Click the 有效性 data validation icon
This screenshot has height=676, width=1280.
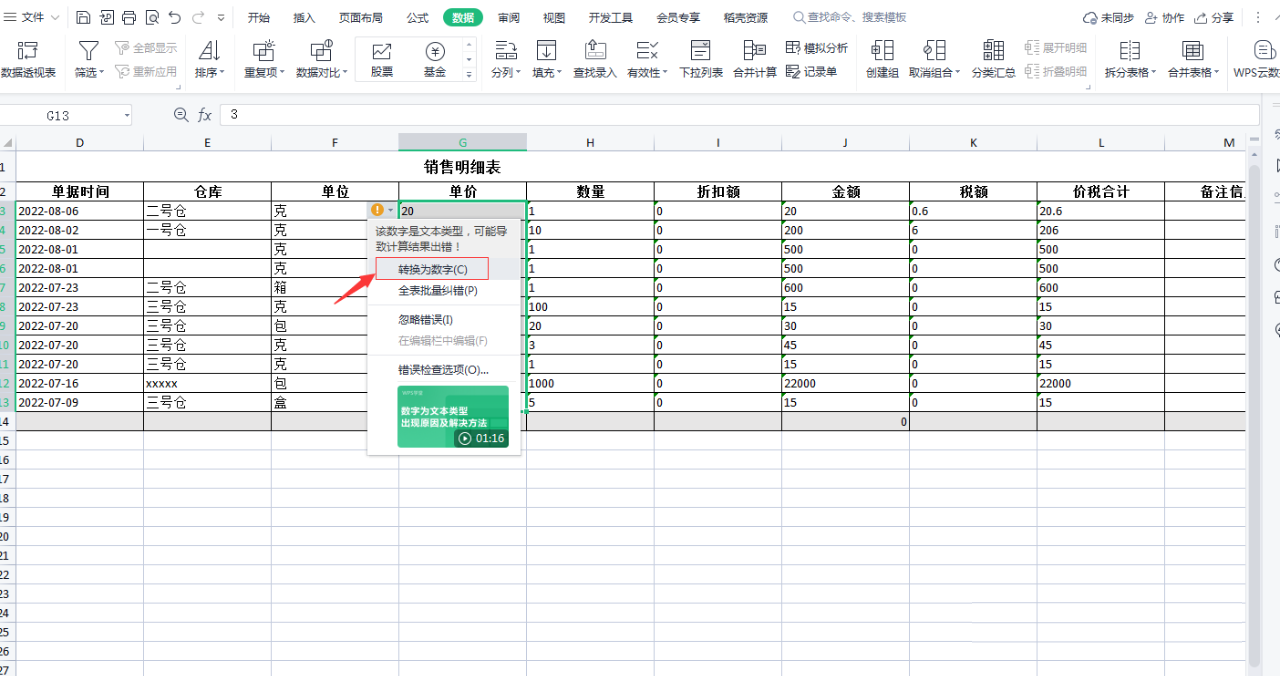(x=647, y=50)
